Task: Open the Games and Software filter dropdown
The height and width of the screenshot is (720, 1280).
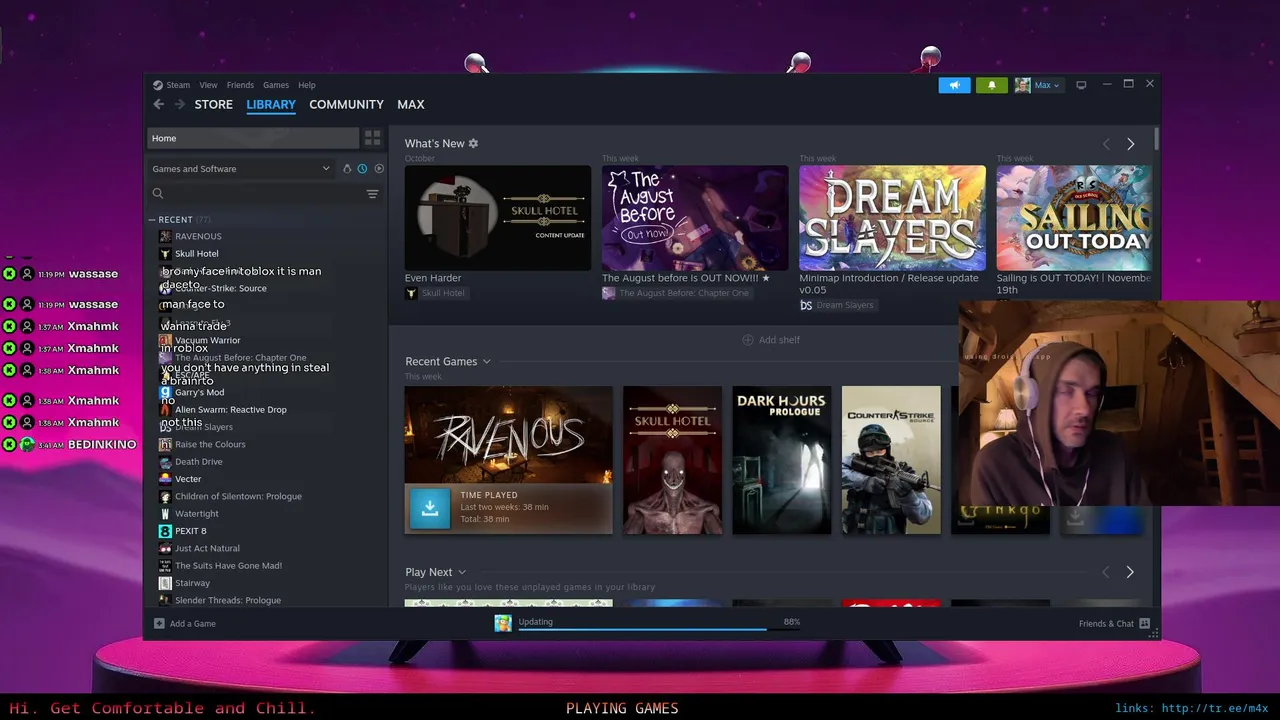Action: pos(241,169)
